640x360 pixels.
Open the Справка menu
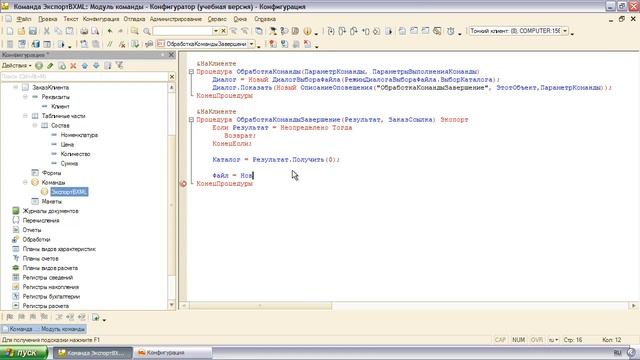click(265, 19)
